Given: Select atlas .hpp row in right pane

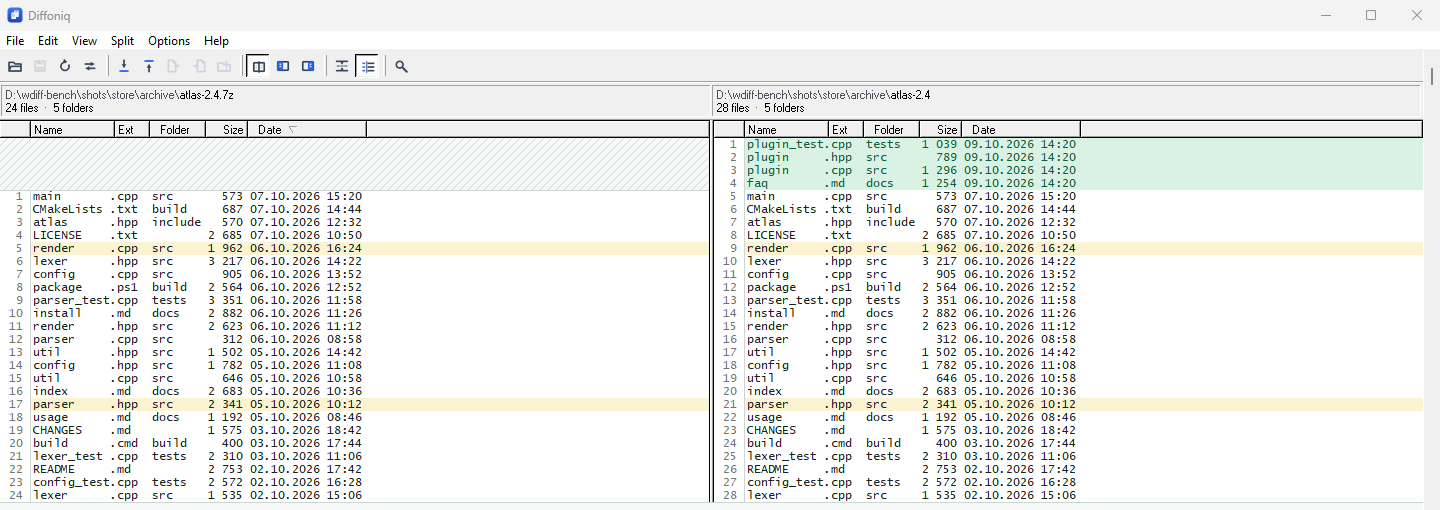Looking at the screenshot, I should coord(1067,222).
